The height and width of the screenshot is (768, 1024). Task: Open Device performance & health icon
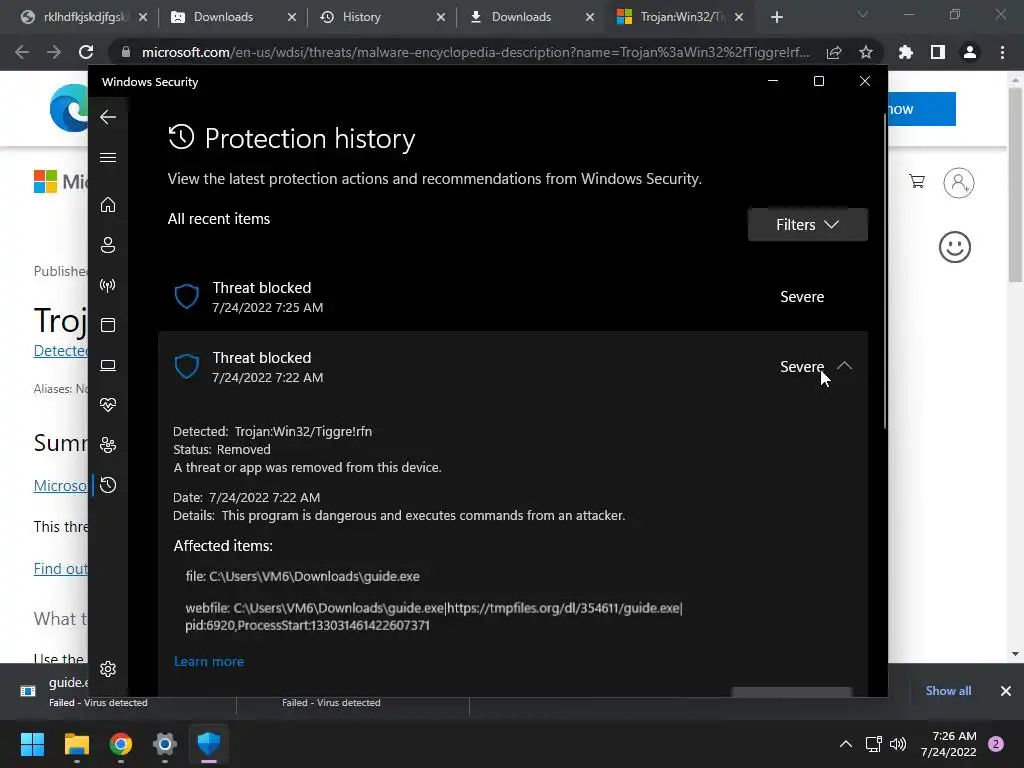pos(108,405)
